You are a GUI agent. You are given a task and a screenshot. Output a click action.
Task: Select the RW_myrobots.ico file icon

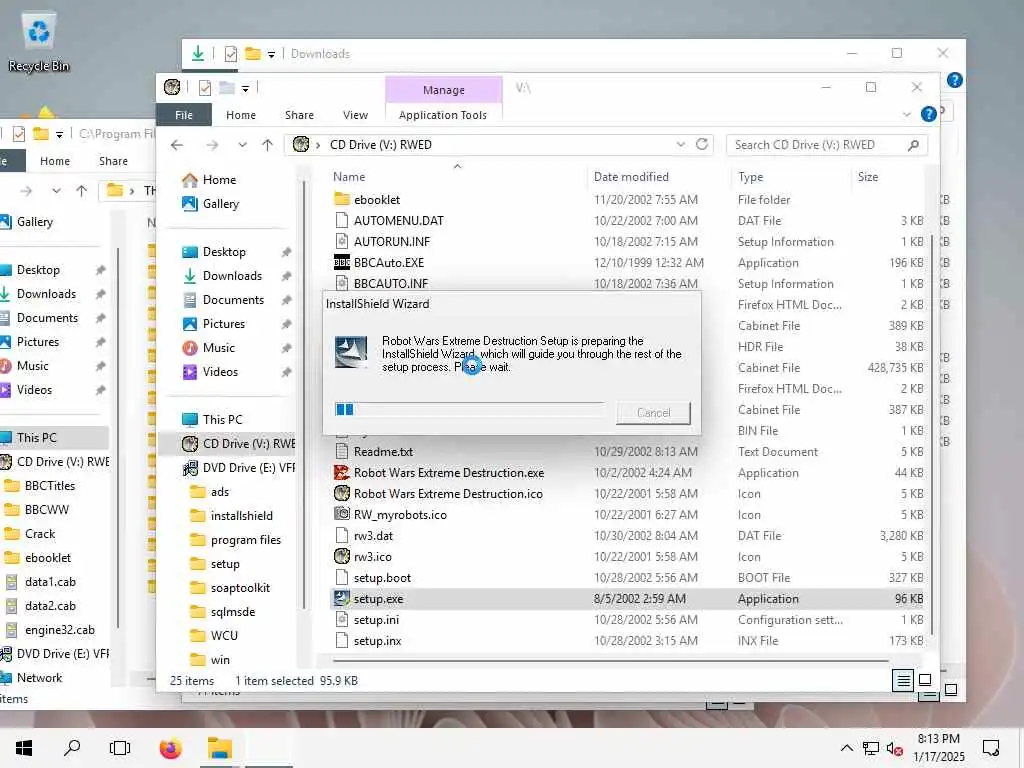click(x=342, y=515)
